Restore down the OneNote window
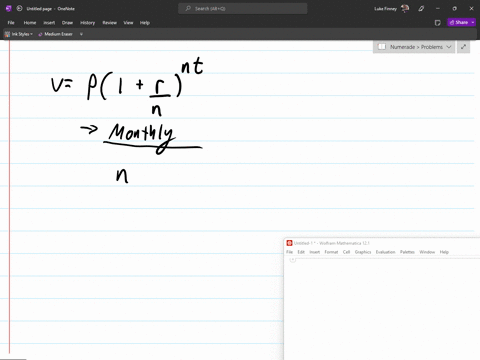This screenshot has width=480, height=360. 455,9
